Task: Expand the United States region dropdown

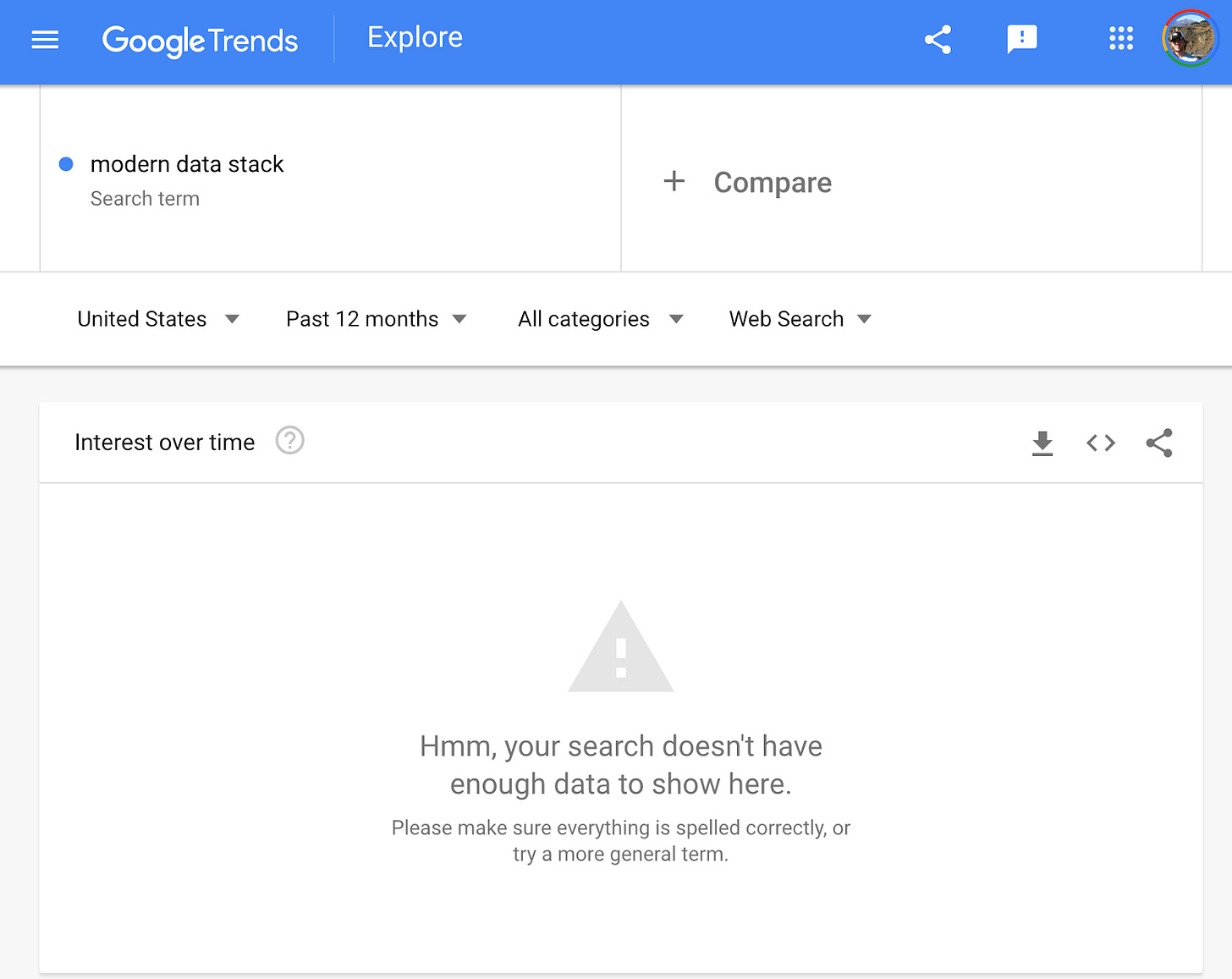Action: click(158, 319)
